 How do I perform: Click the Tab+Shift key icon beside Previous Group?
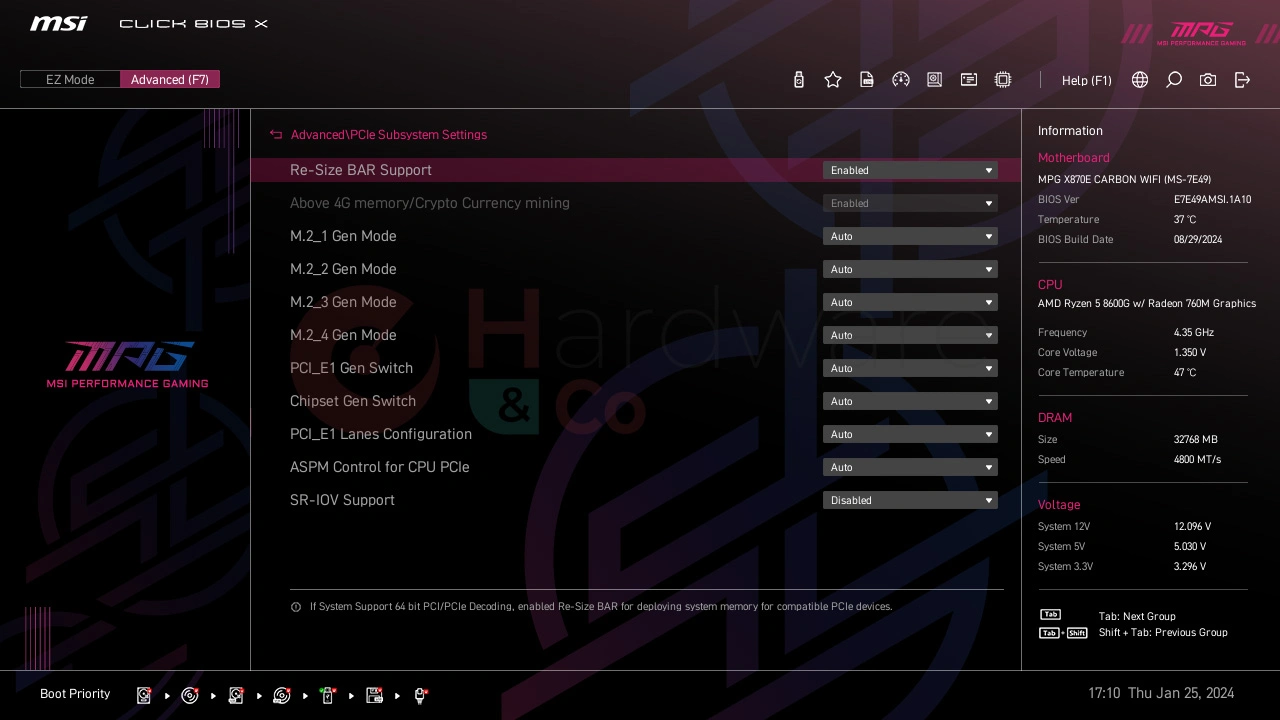(x=1063, y=633)
